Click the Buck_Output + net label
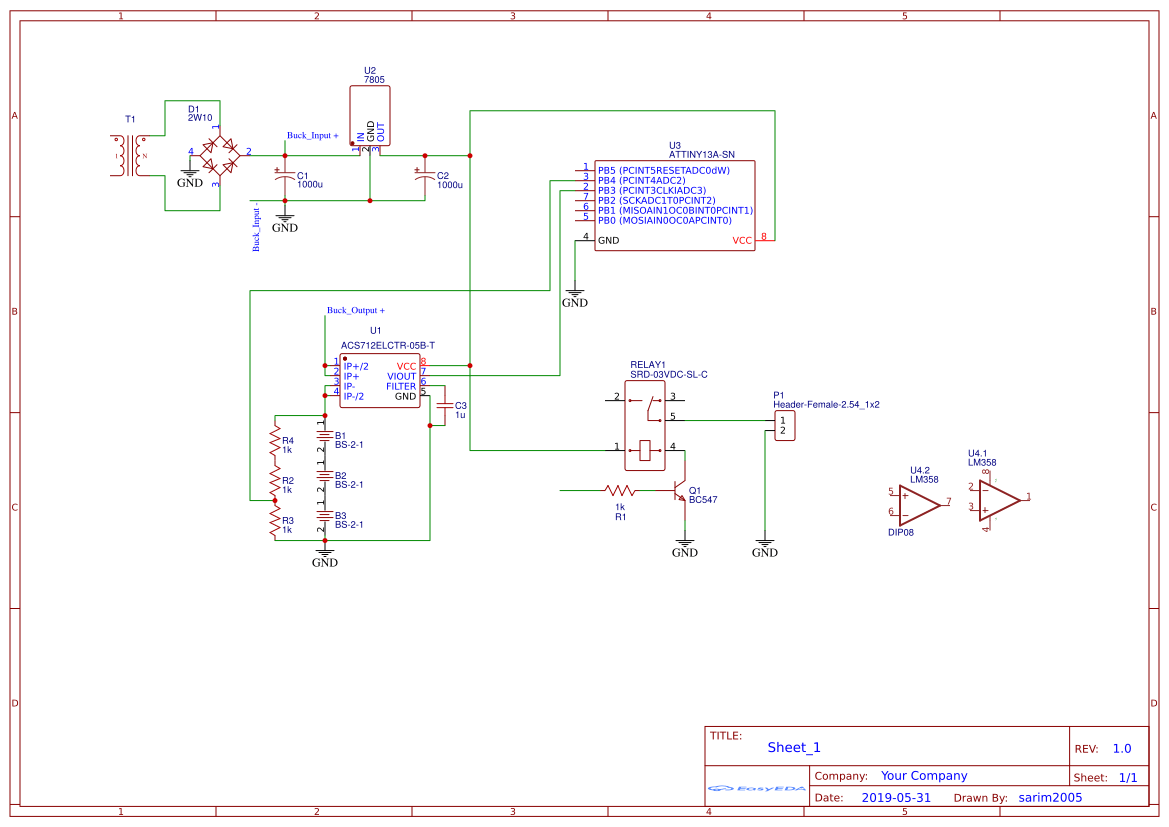 coord(356,310)
